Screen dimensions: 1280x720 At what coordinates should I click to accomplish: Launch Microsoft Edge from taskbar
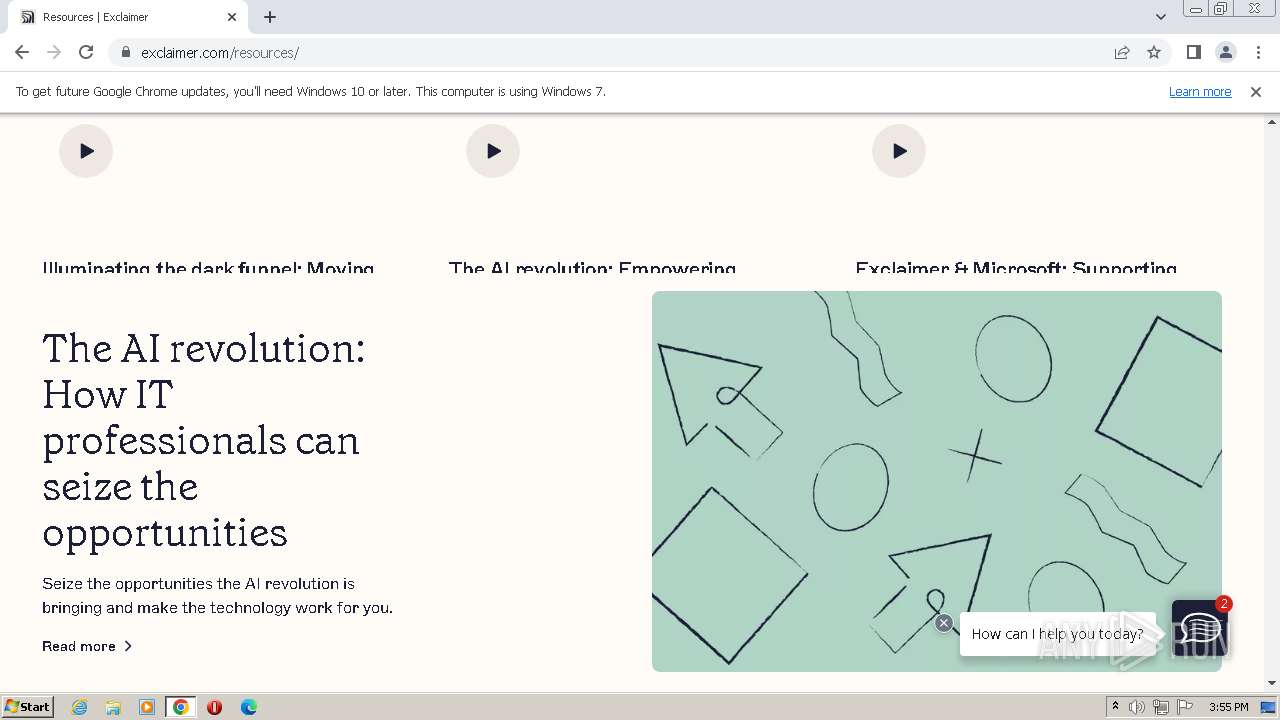248,707
